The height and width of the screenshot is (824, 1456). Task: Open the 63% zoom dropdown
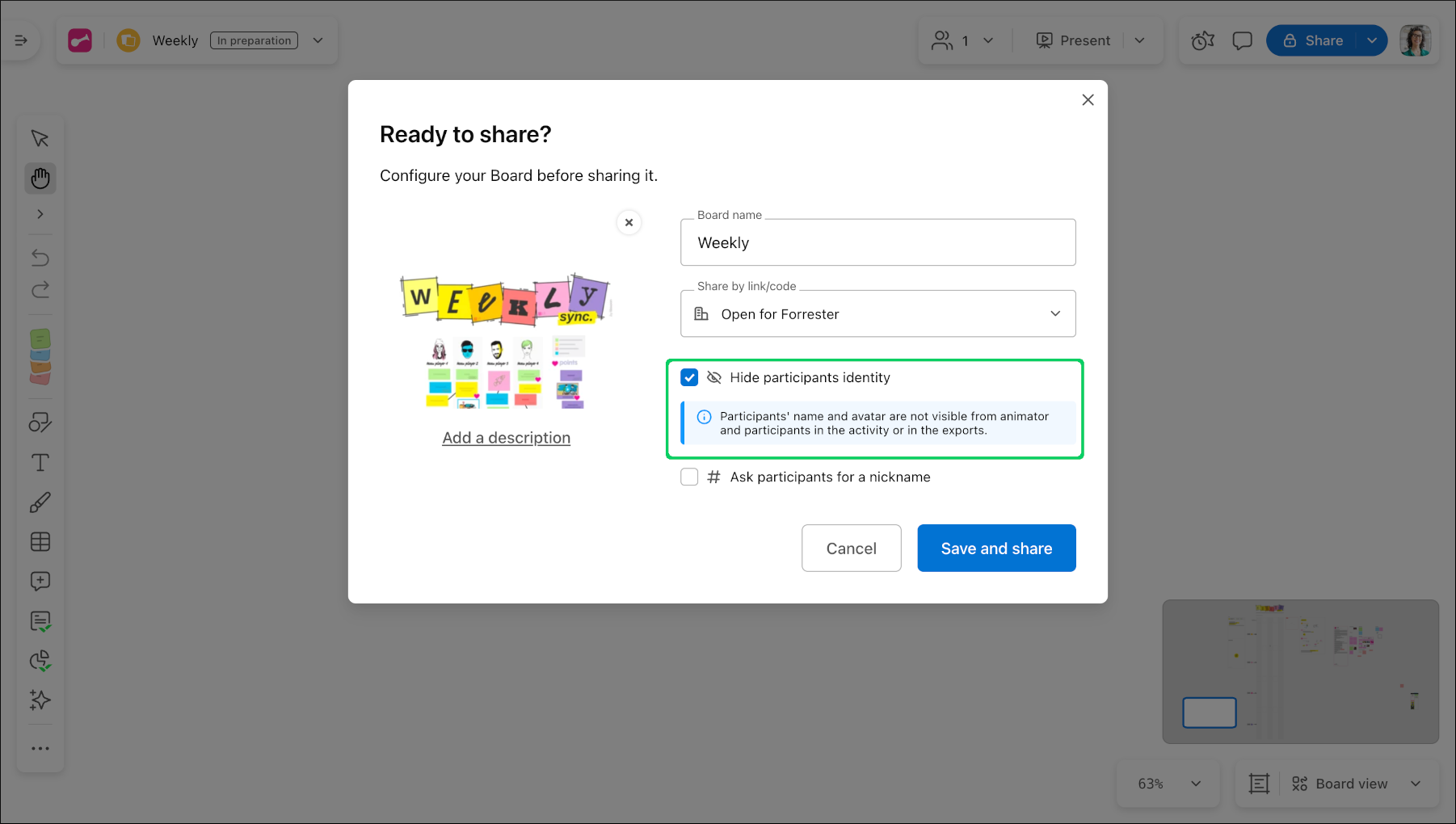[x=1169, y=784]
